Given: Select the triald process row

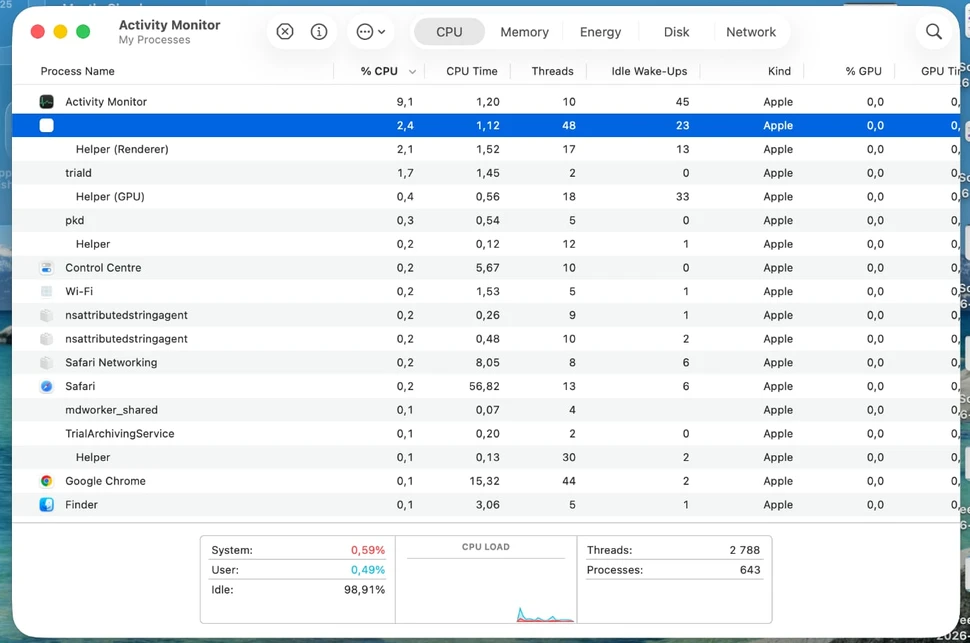Looking at the screenshot, I should coord(486,173).
